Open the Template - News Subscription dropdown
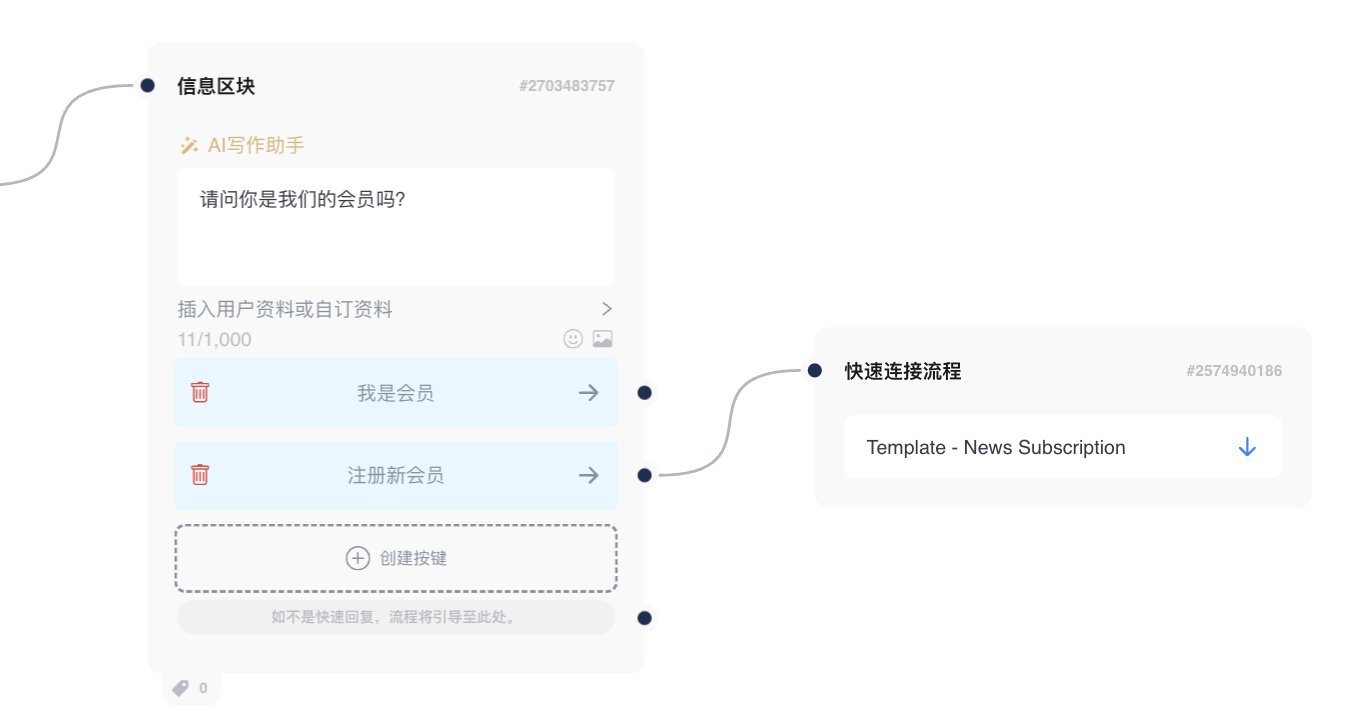This screenshot has height=728, width=1358. (1040, 447)
